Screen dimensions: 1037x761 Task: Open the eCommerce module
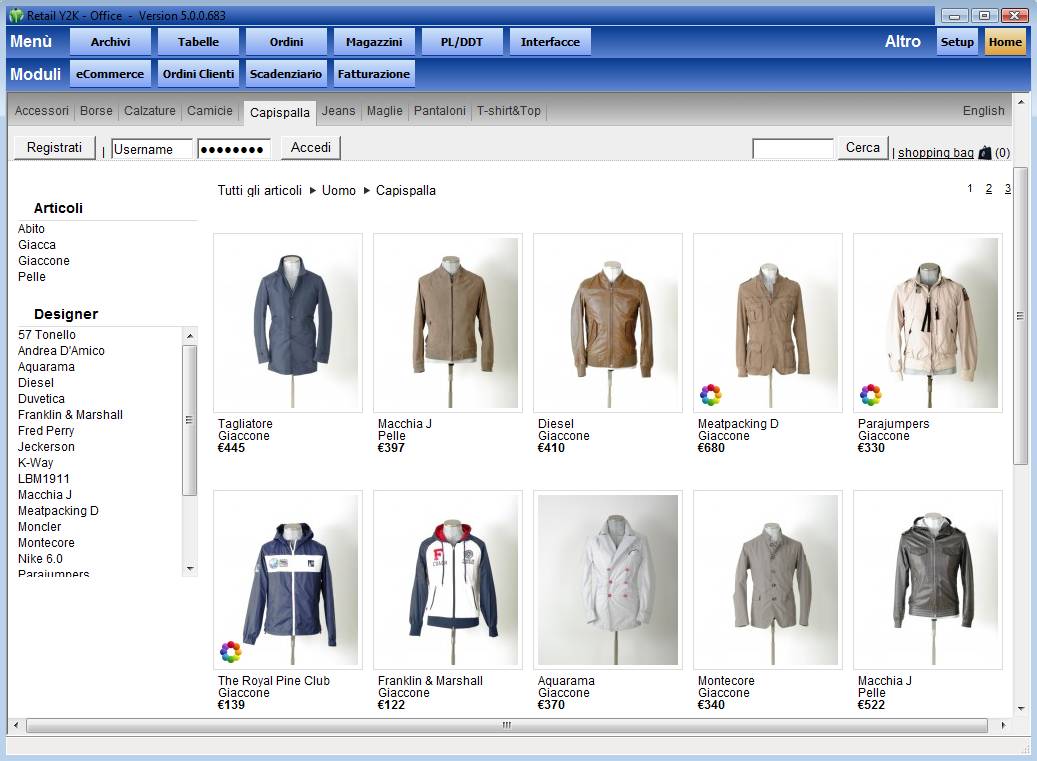[x=110, y=74]
